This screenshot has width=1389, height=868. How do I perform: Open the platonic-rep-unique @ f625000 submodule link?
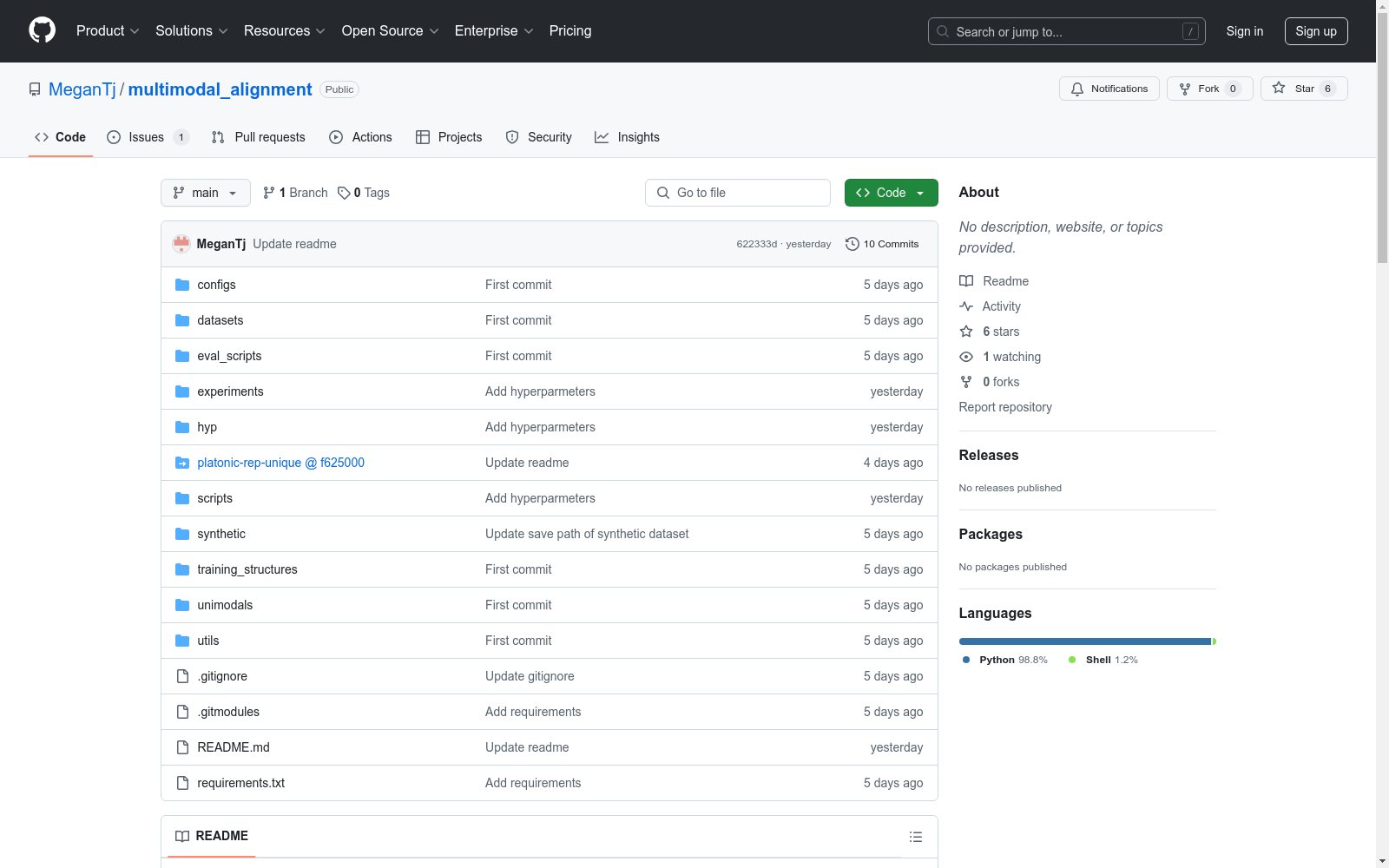[x=280, y=463]
